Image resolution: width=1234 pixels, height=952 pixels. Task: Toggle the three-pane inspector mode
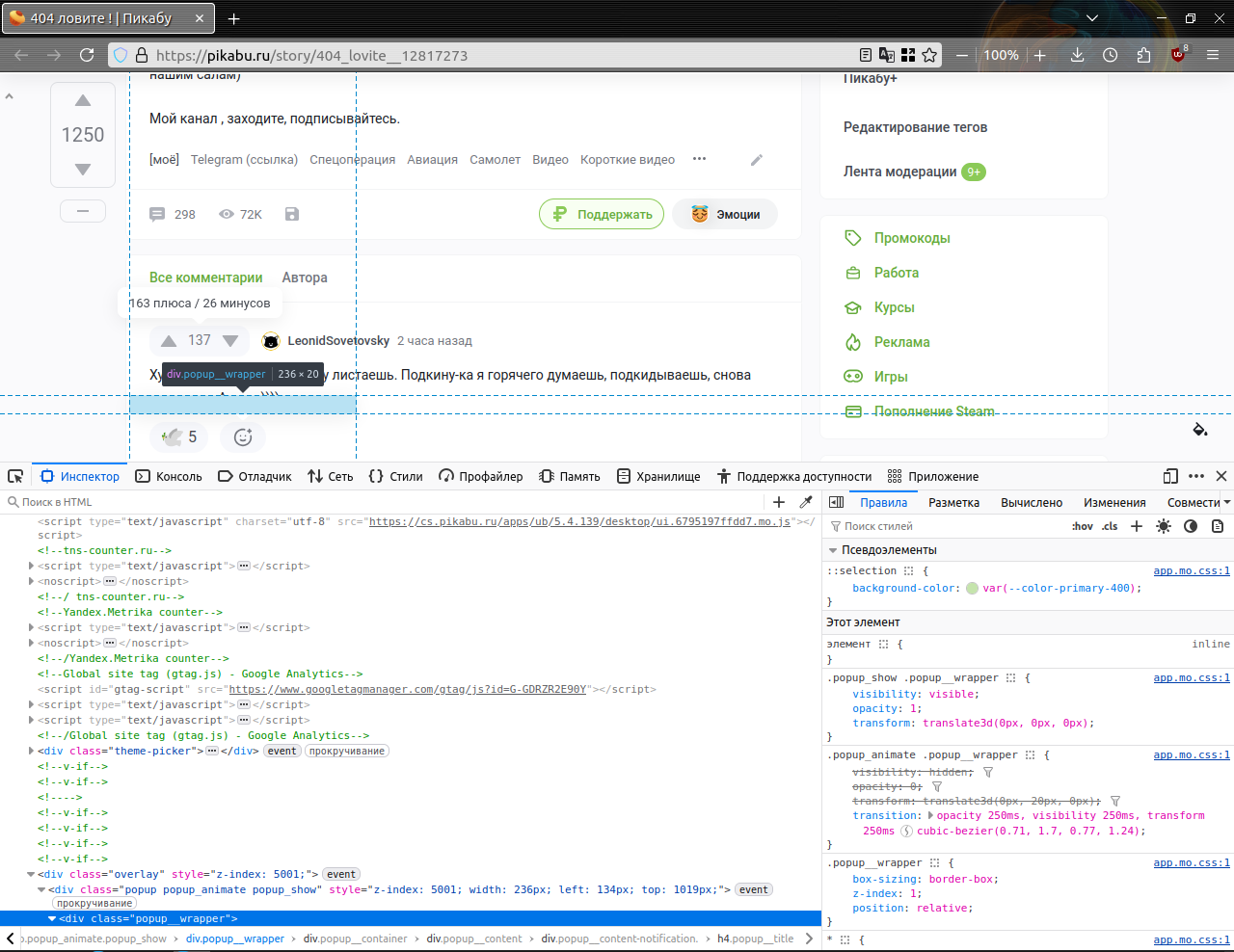[x=837, y=502]
